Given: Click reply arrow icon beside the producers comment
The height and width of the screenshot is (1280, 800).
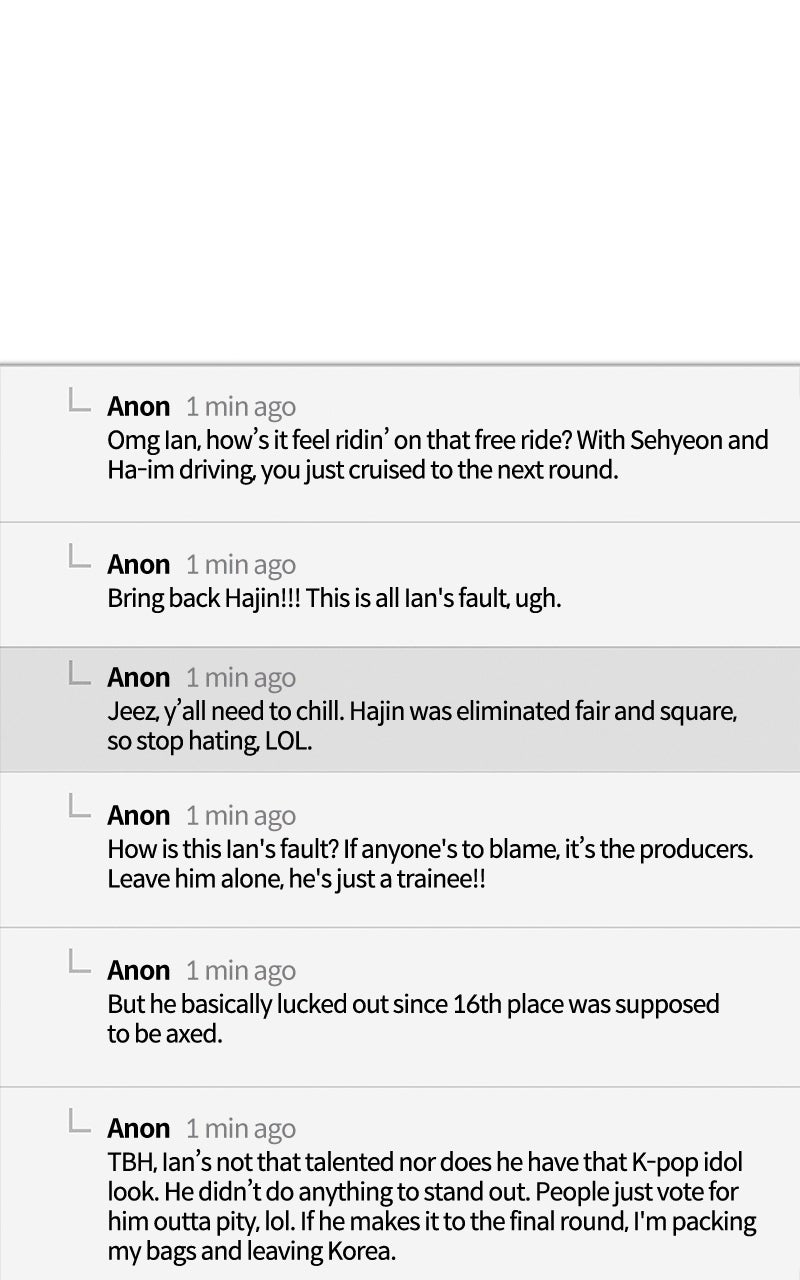Looking at the screenshot, I should (x=80, y=808).
